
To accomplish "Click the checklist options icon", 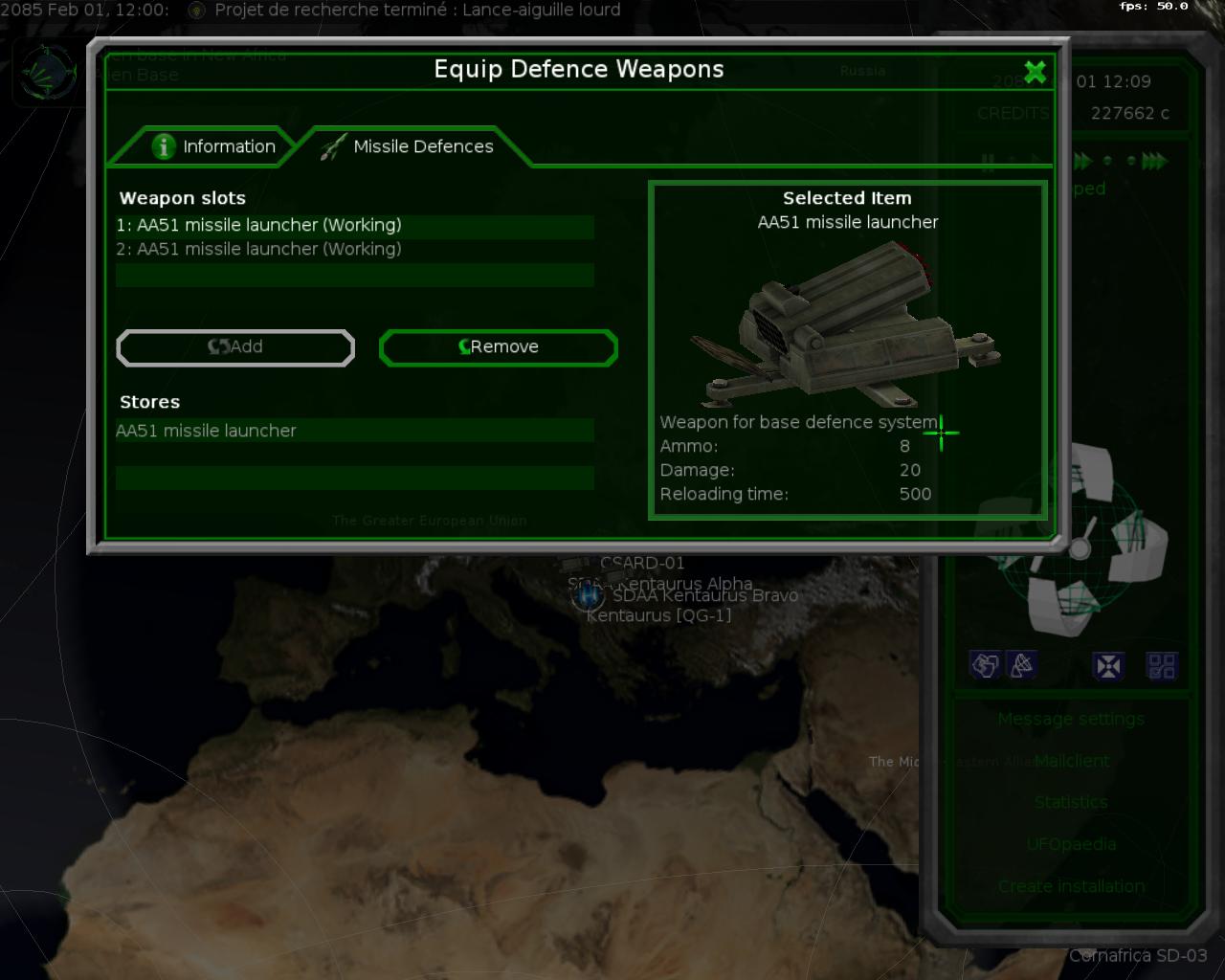I will [x=1162, y=666].
